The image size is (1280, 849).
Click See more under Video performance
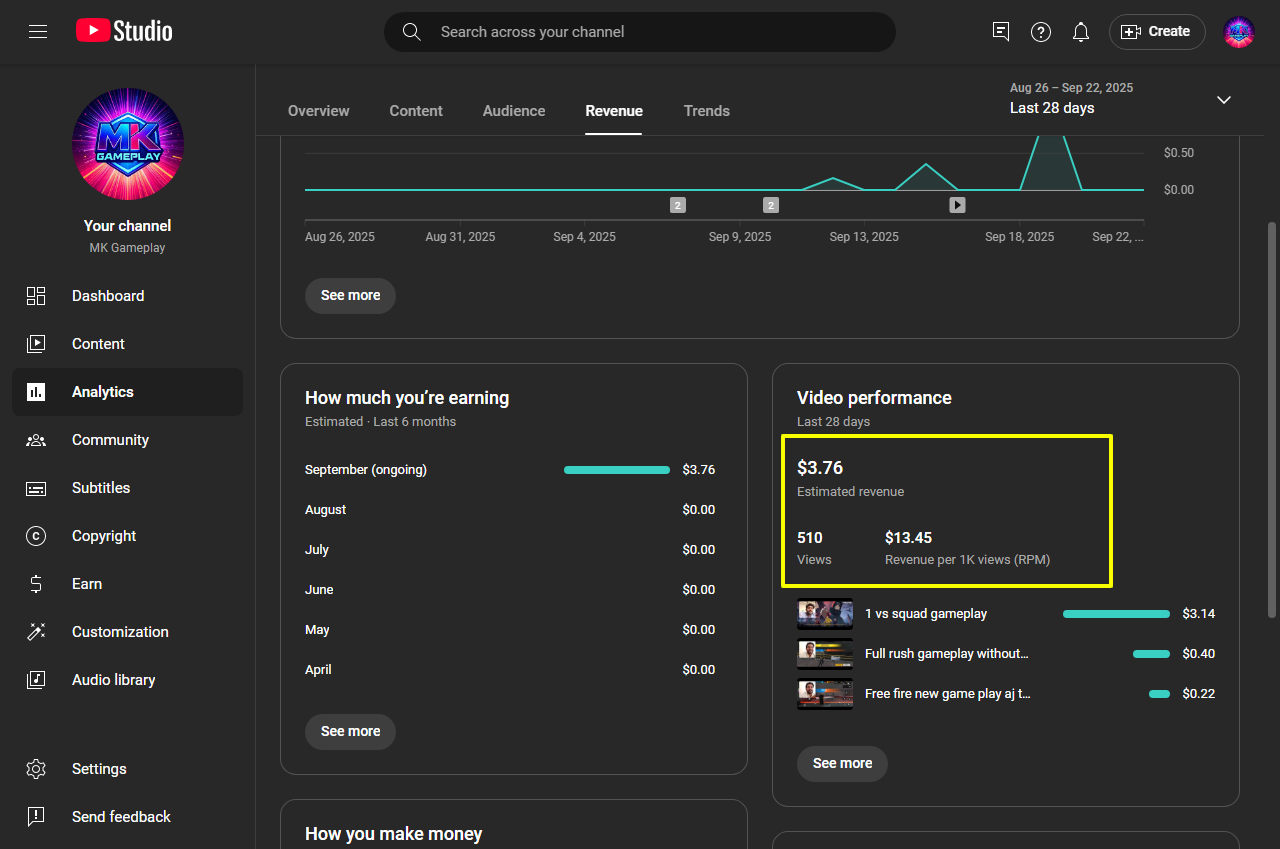(842, 763)
